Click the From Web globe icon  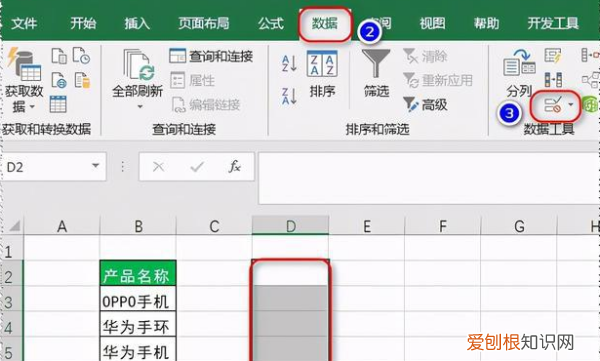[59, 80]
